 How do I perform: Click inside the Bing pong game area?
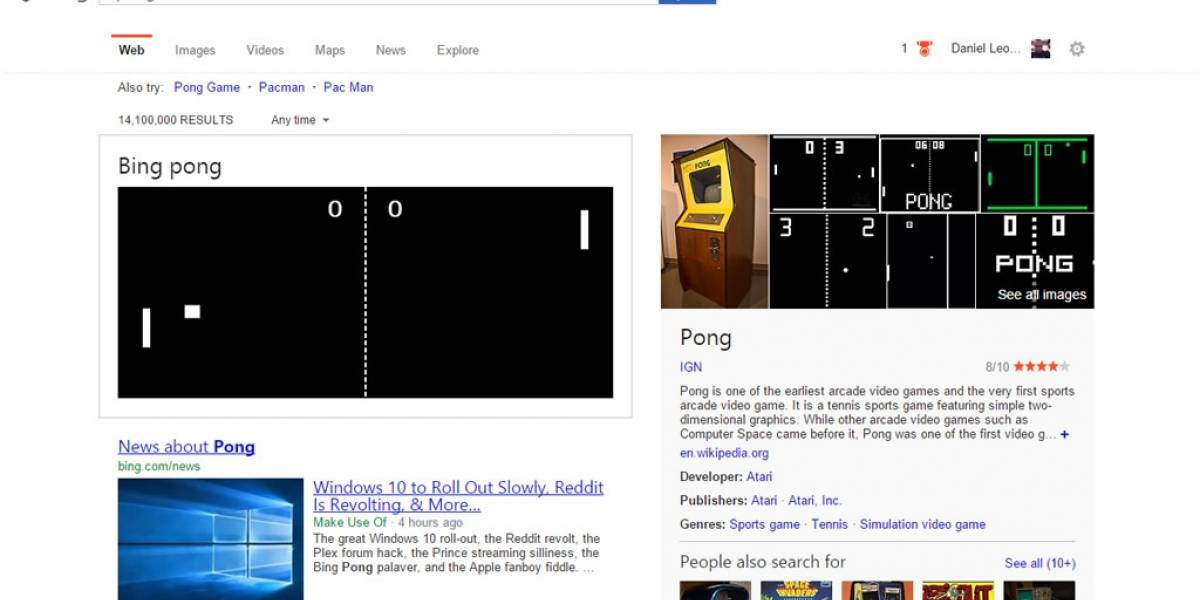tap(365, 292)
